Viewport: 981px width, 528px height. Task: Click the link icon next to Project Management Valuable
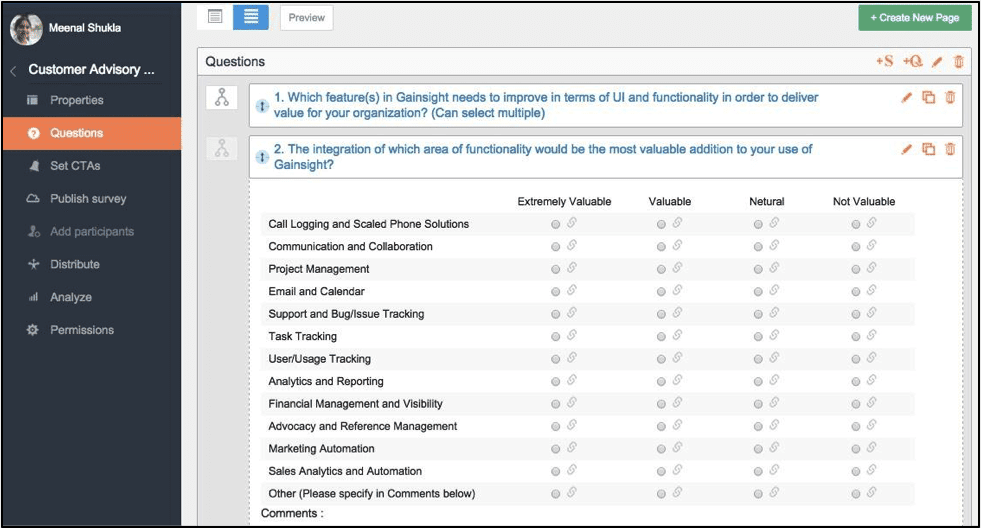[677, 268]
